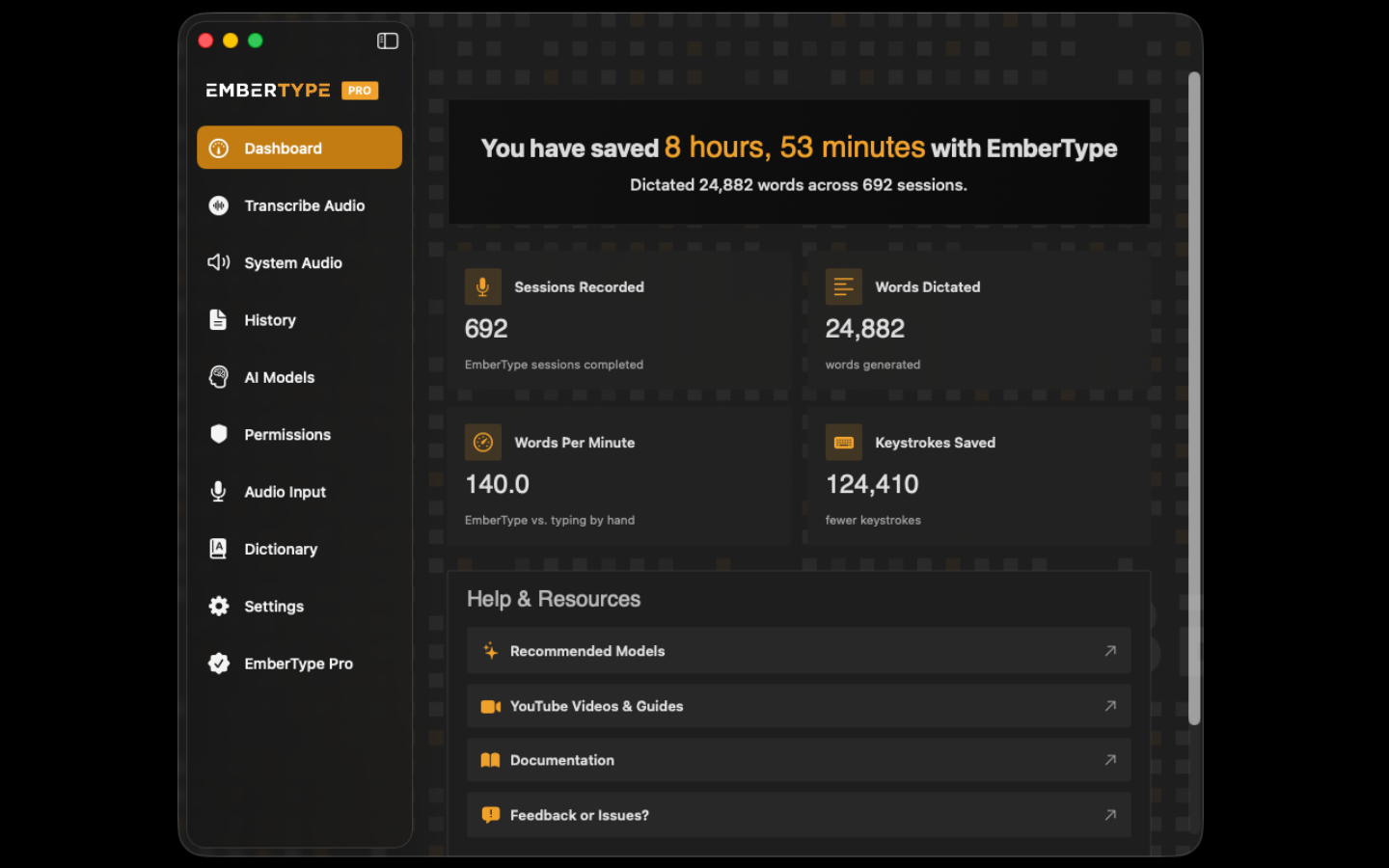The width and height of the screenshot is (1389, 868).
Task: Click the PRO badge next to logo
Action: (x=360, y=91)
